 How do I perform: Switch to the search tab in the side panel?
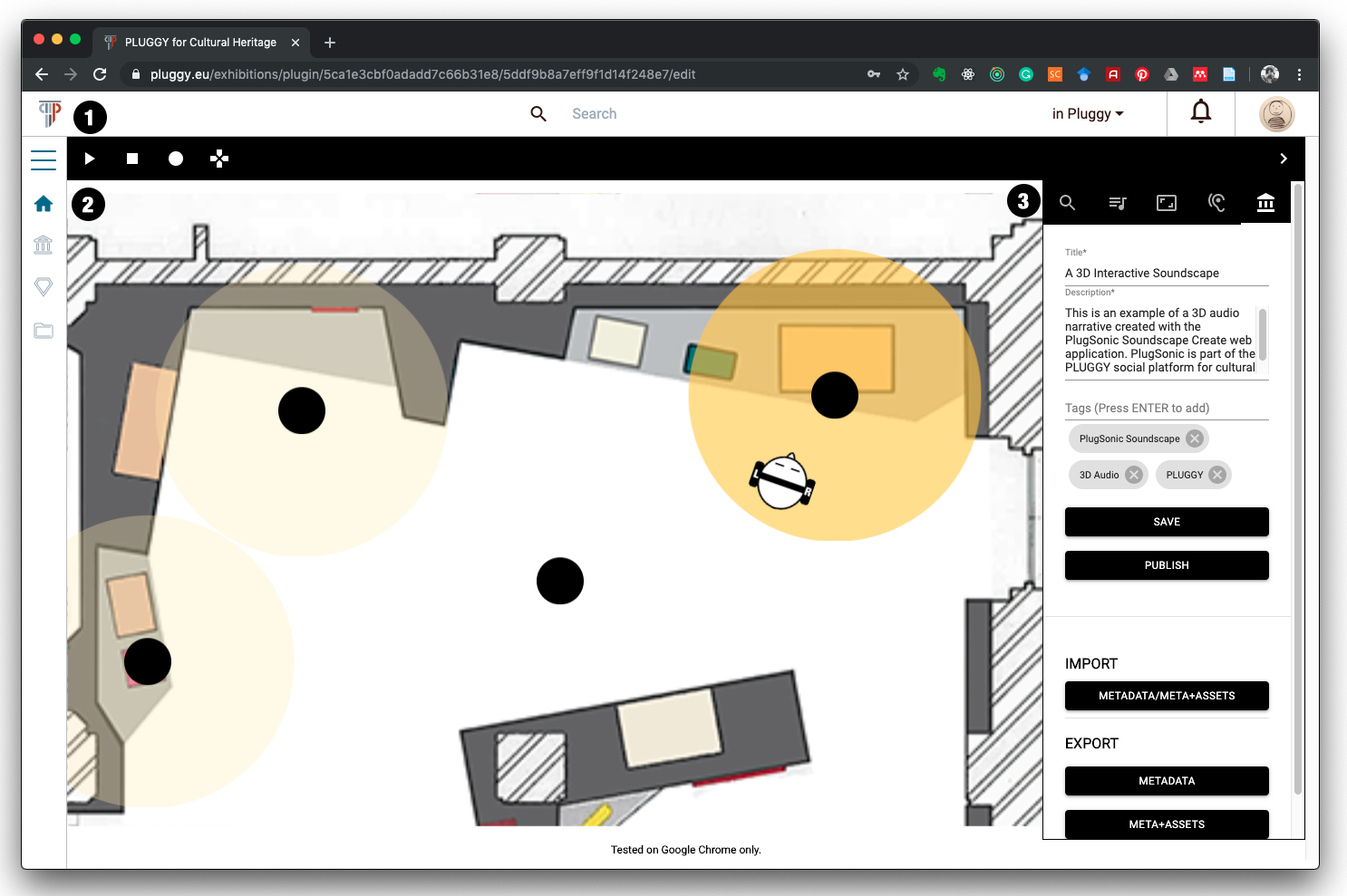1068,203
